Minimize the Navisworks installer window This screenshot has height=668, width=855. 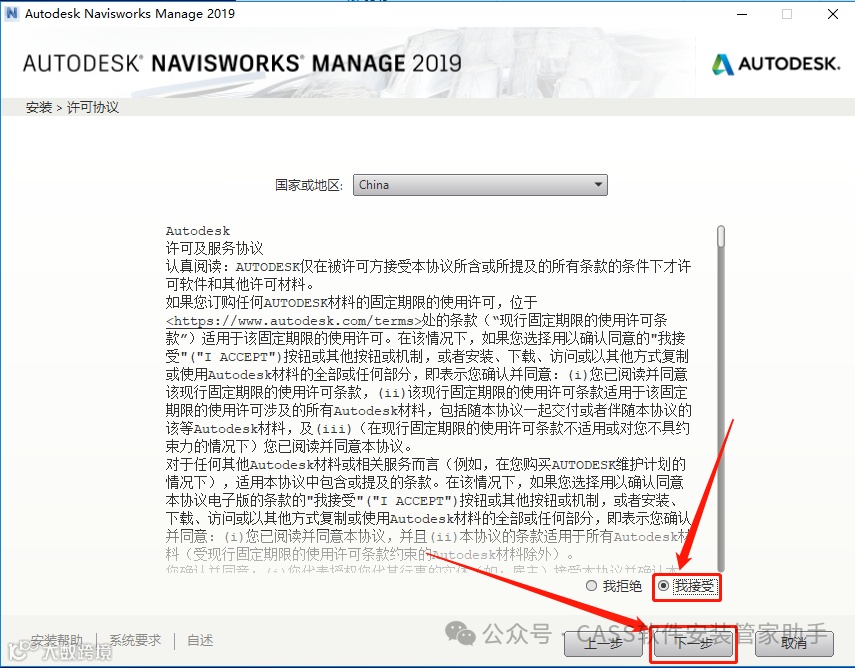click(x=742, y=14)
